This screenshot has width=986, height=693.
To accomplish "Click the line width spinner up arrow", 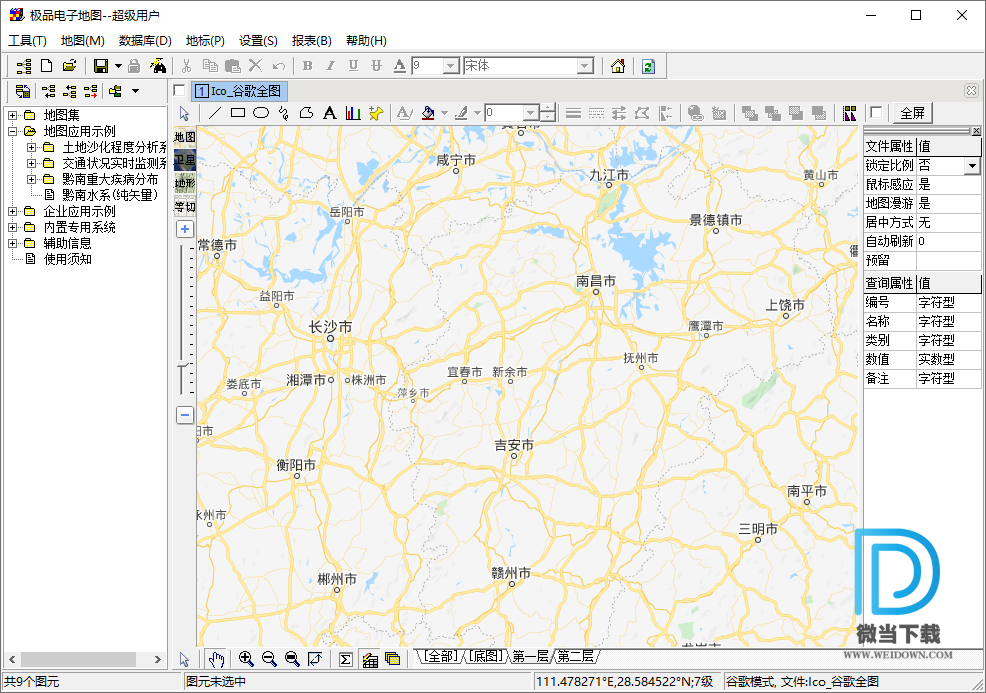I will tap(548, 108).
